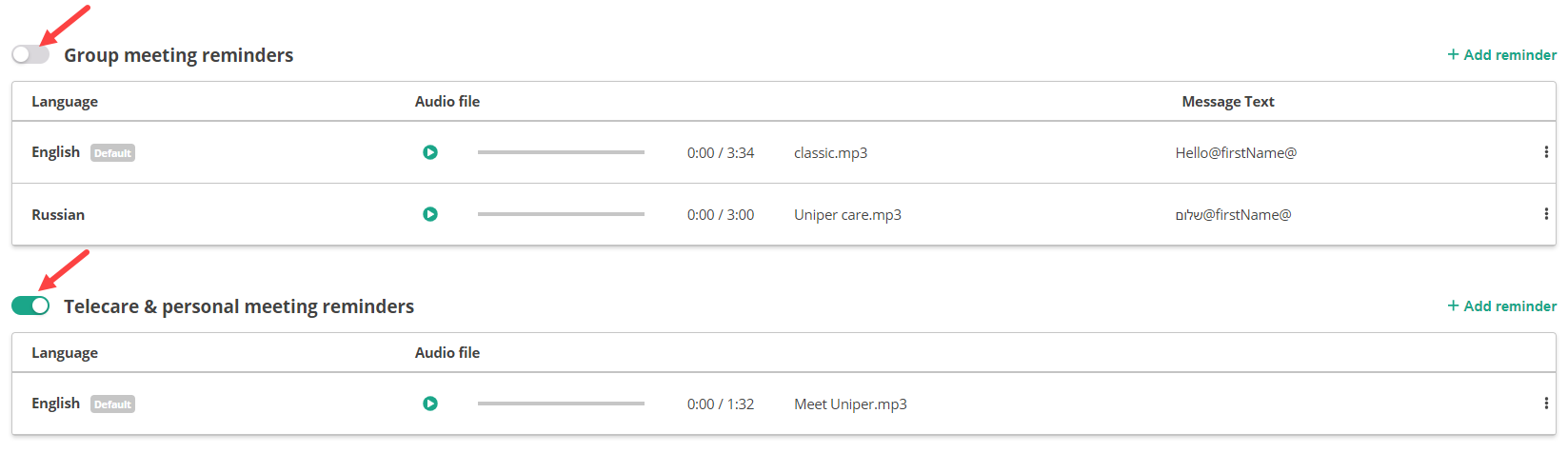1568x453 pixels.
Task: Play the Meet Uniper.mp3 audio
Action: (430, 404)
